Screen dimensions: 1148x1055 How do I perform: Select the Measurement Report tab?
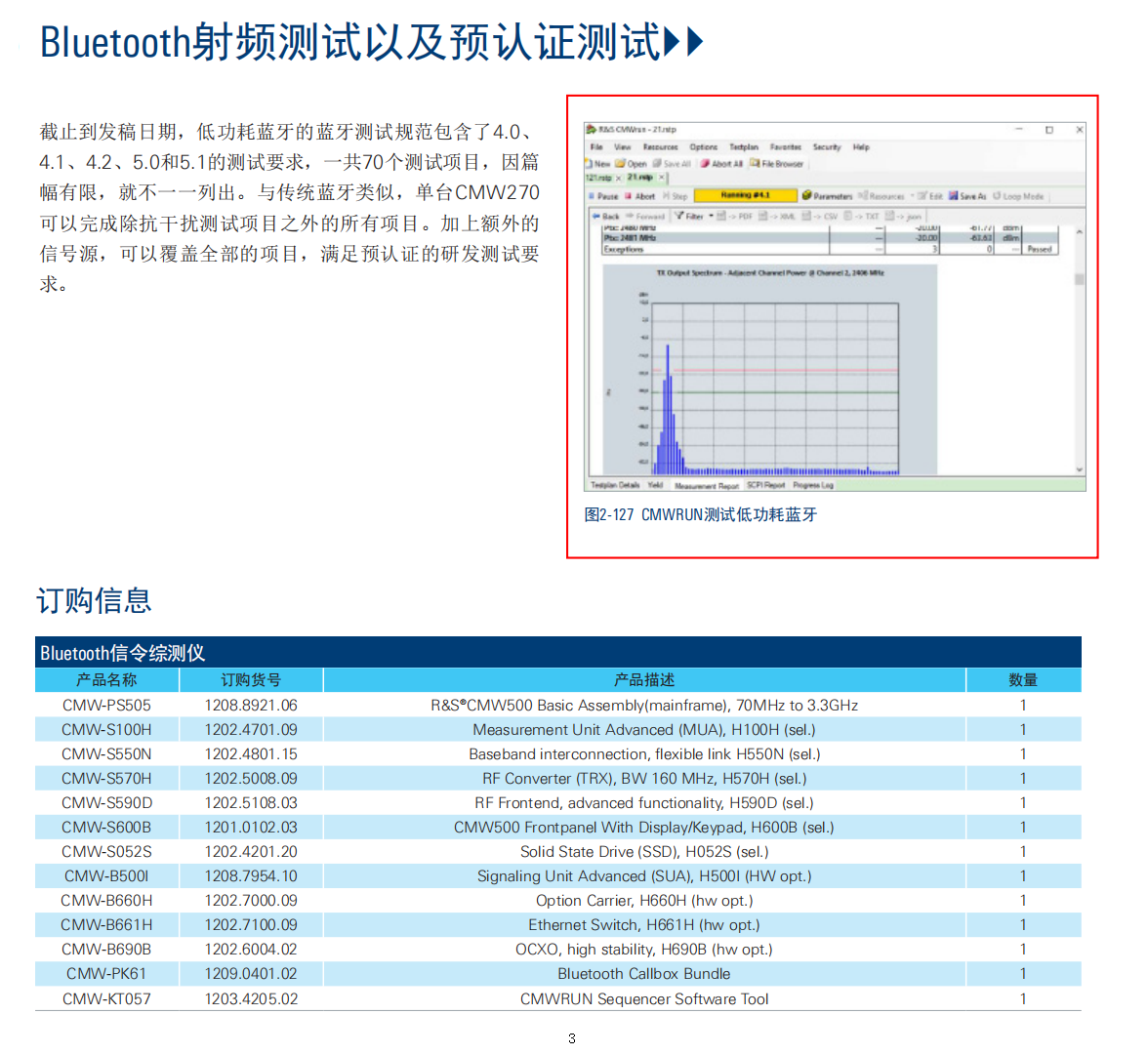707,485
